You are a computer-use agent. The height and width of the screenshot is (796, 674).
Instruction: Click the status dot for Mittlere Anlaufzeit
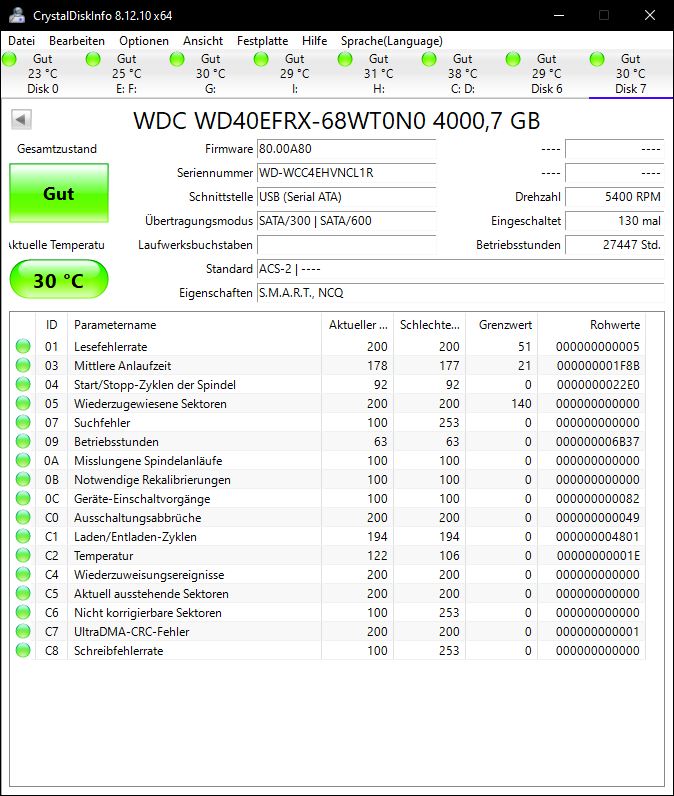(x=23, y=365)
